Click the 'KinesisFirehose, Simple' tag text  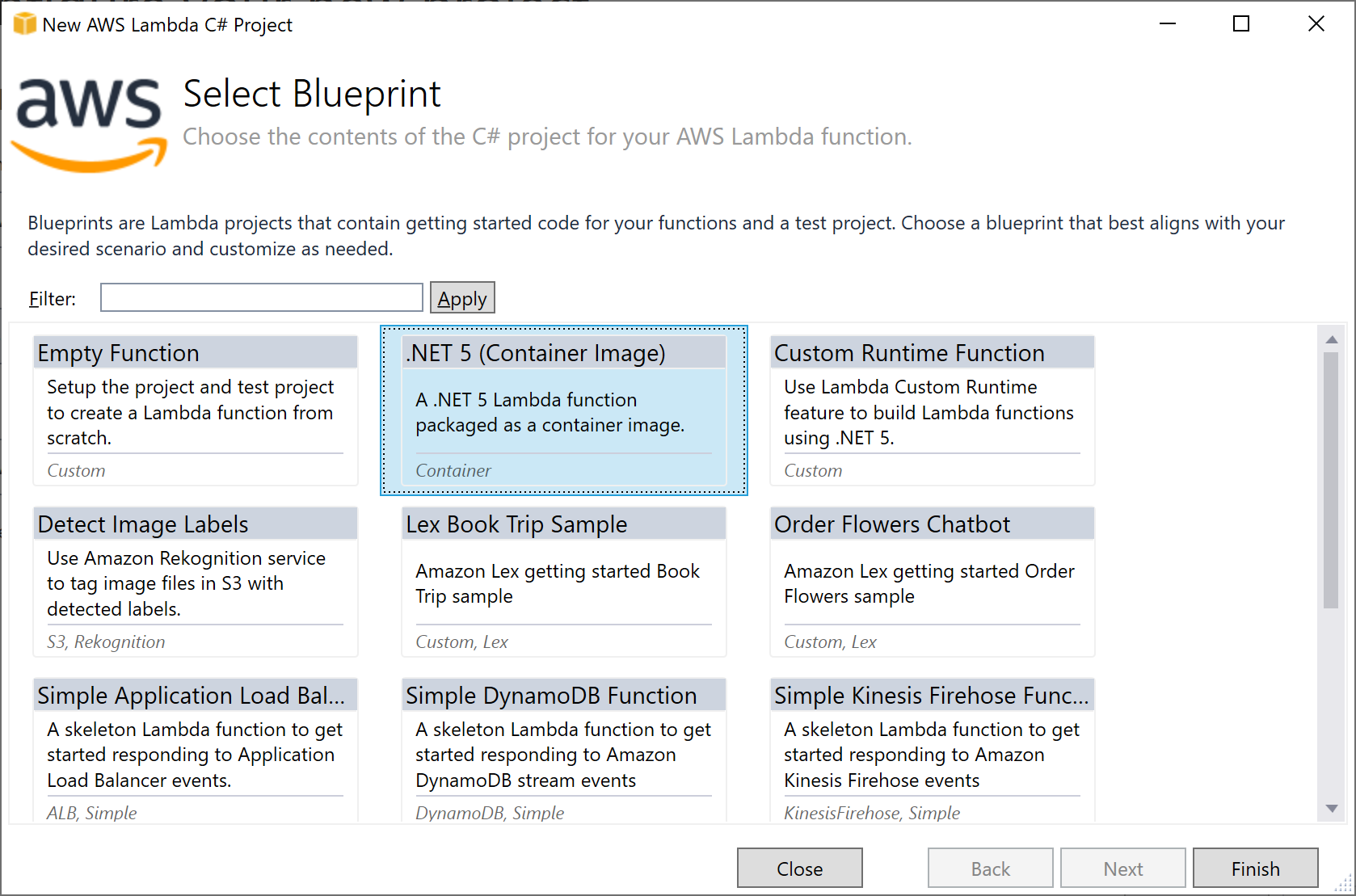coord(872,813)
